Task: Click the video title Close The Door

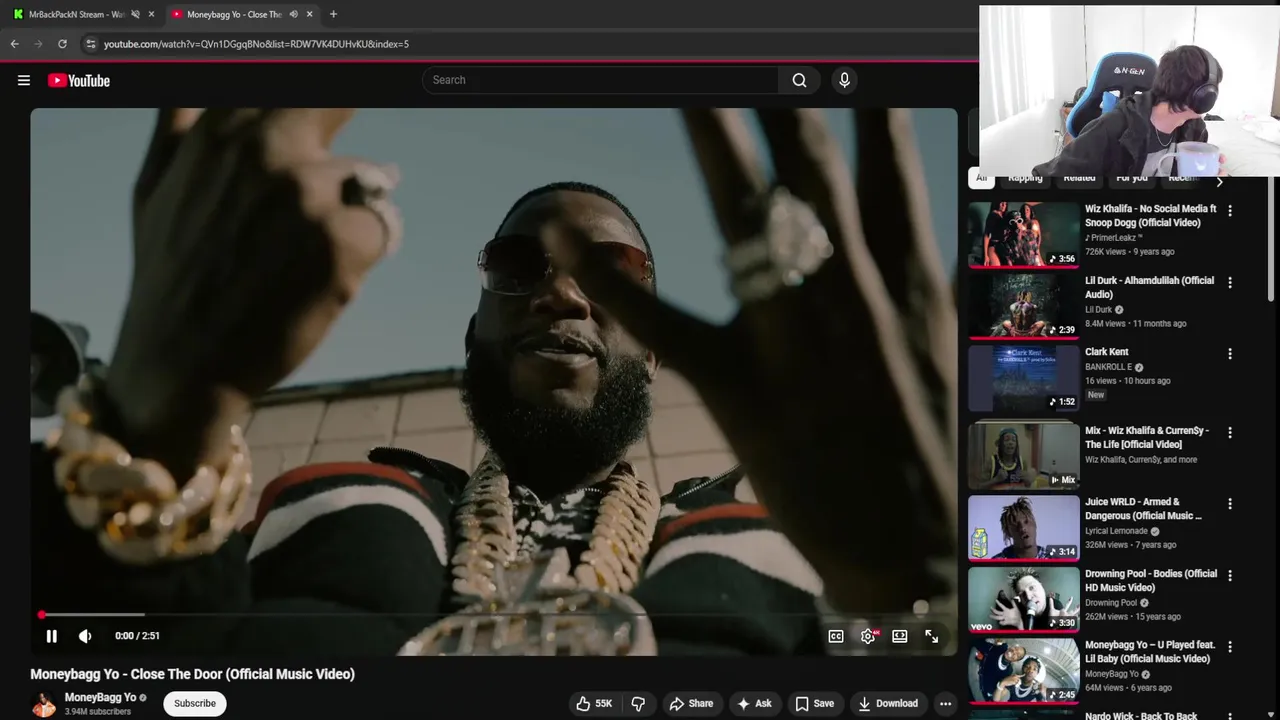Action: point(192,674)
